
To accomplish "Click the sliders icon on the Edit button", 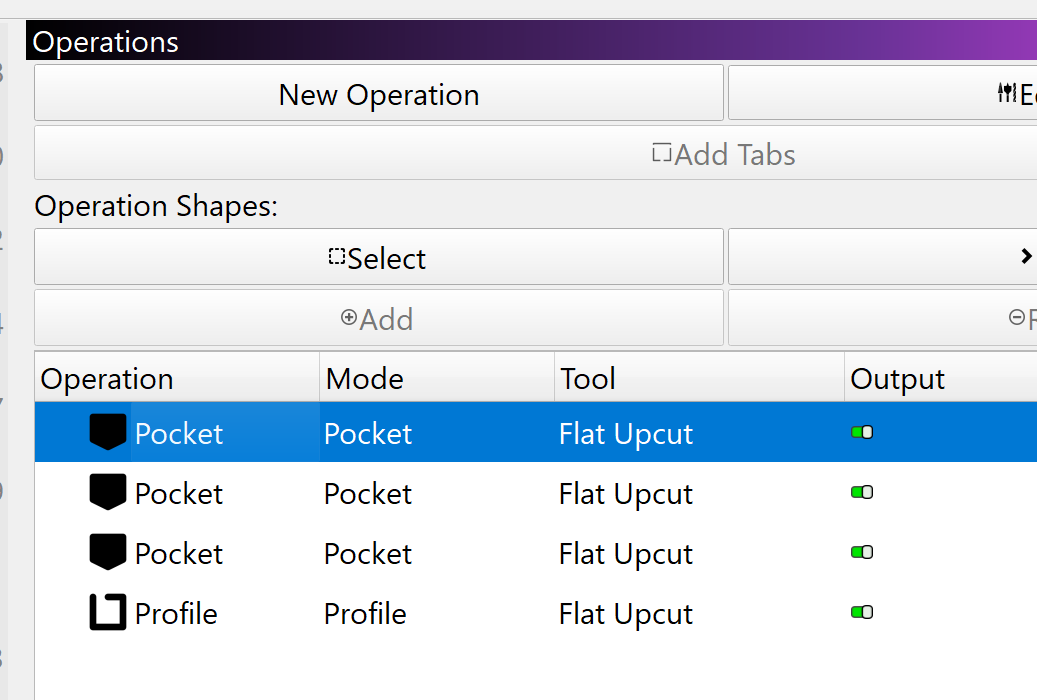I will tap(1006, 93).
